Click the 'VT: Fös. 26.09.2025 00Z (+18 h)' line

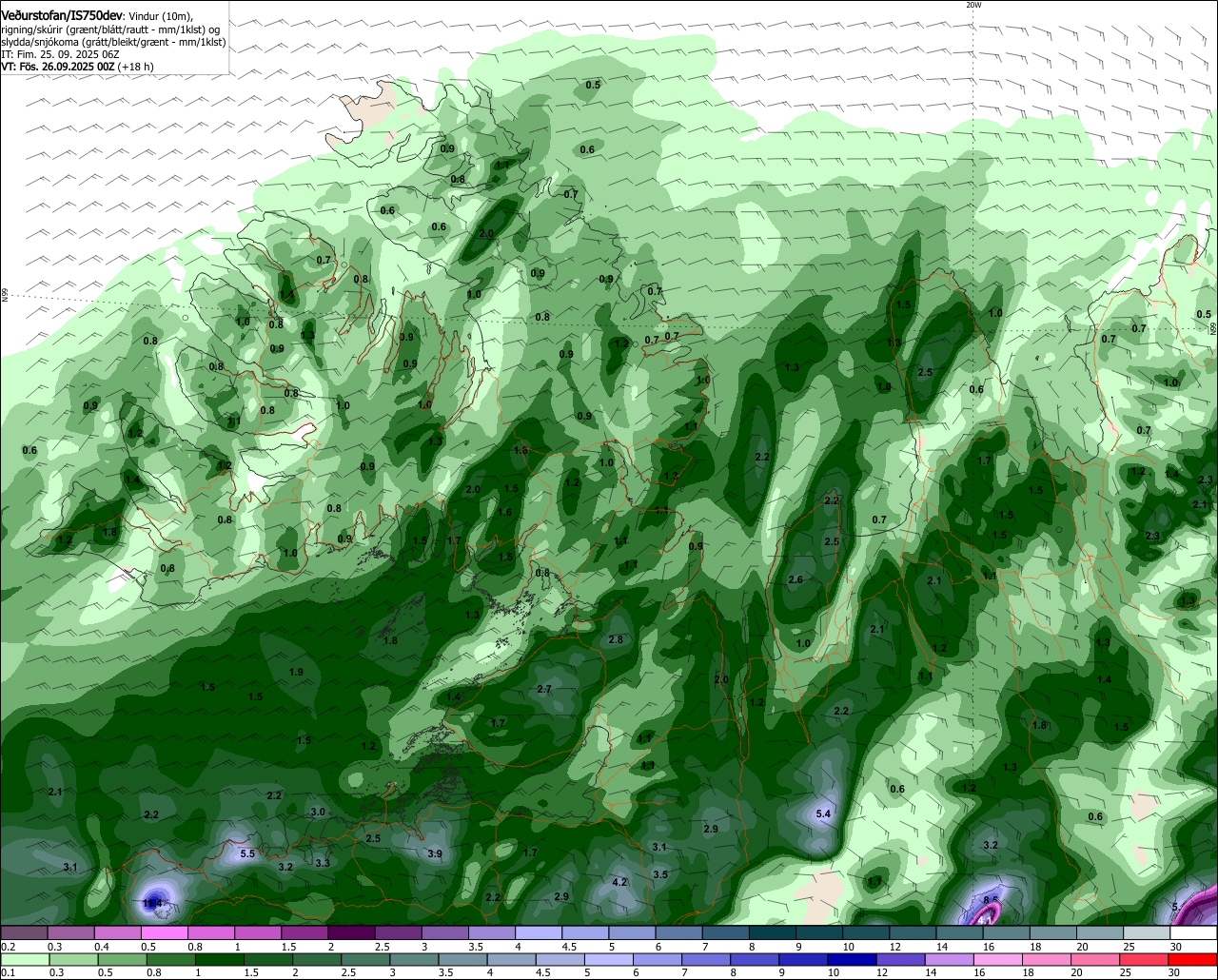[77, 67]
